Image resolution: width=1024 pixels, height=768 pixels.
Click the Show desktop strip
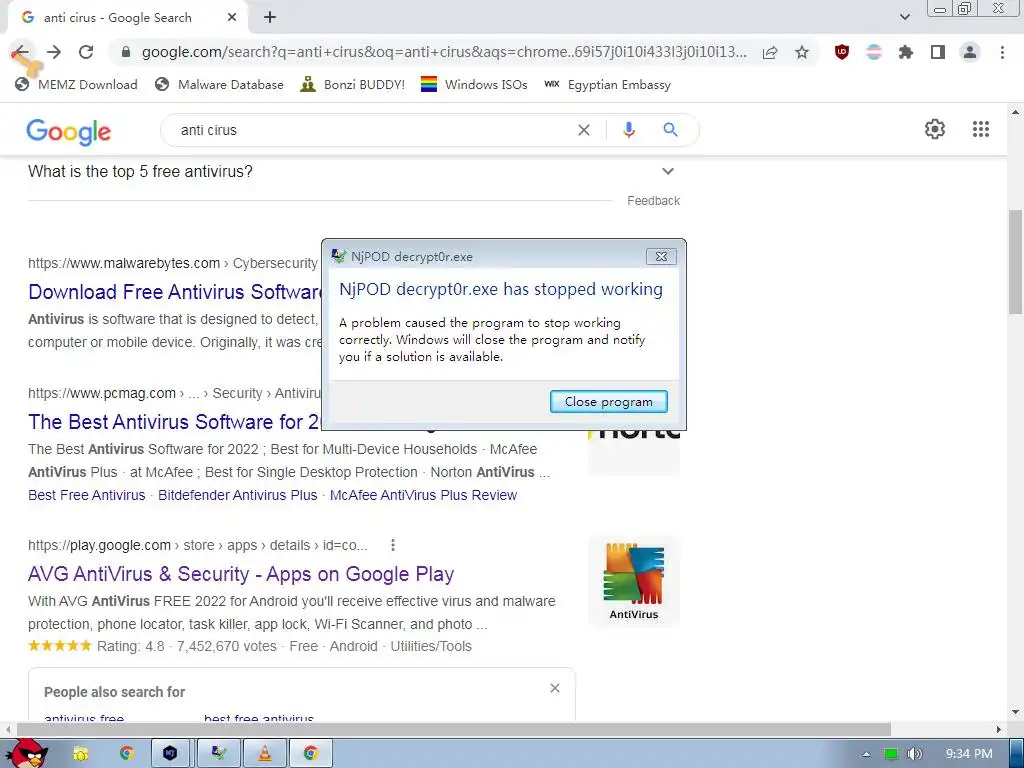[1017, 754]
